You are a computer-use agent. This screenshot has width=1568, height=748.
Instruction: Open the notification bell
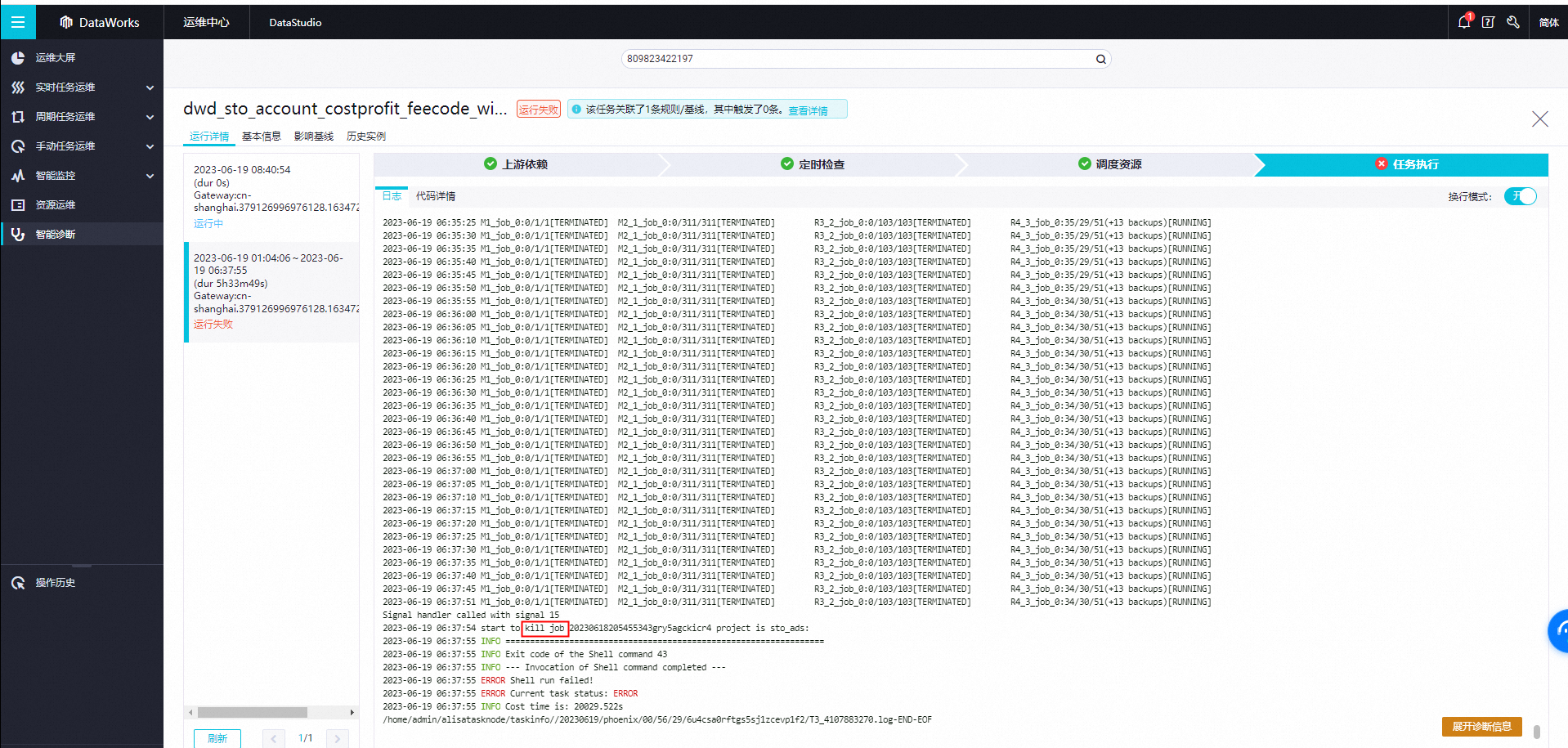(x=1464, y=22)
